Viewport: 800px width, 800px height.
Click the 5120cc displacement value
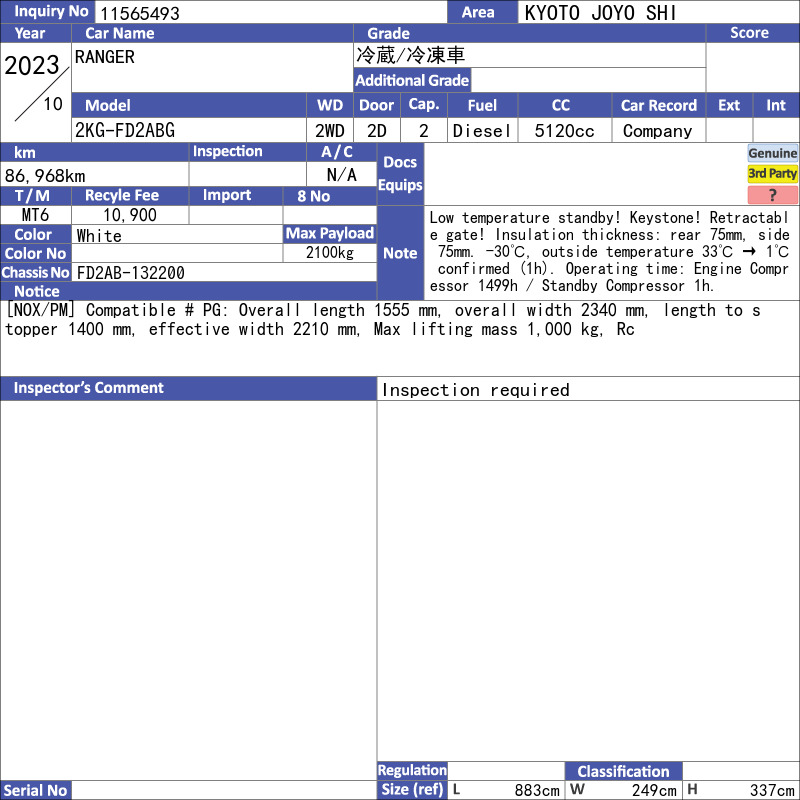click(564, 131)
